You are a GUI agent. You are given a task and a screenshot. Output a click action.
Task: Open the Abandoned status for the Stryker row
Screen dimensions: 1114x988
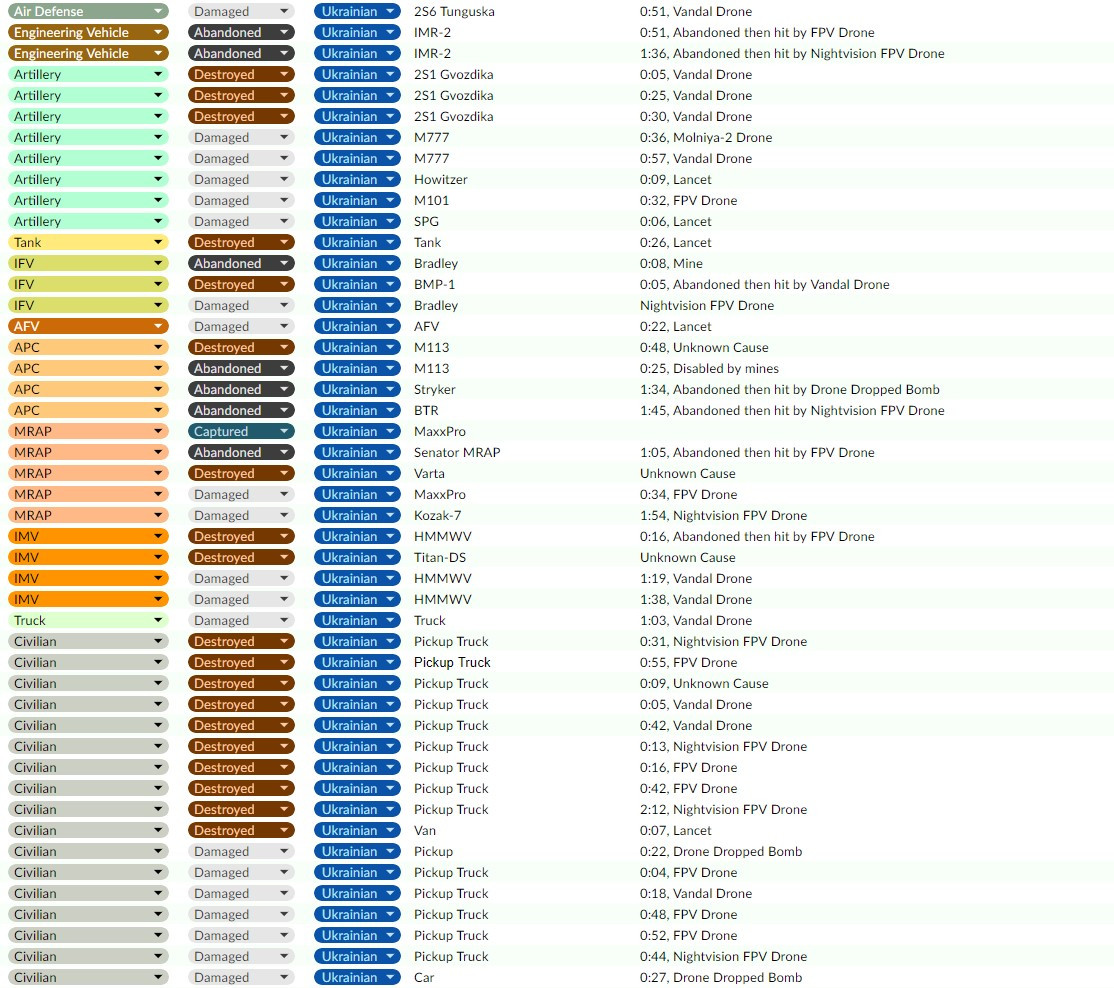[241, 389]
